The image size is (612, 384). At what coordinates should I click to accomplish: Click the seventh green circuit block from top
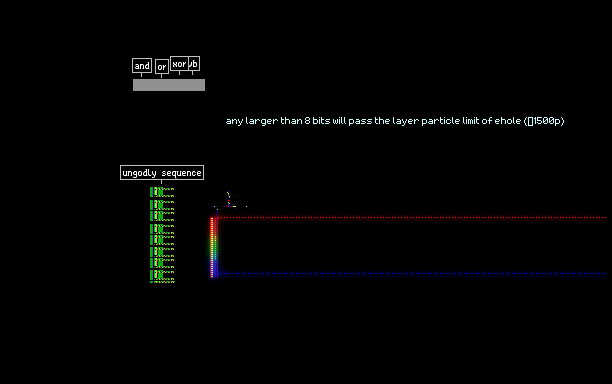tap(162, 263)
